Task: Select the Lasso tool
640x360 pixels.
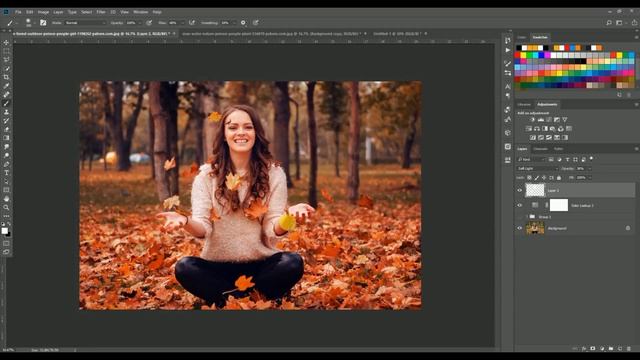Action: tap(6, 60)
